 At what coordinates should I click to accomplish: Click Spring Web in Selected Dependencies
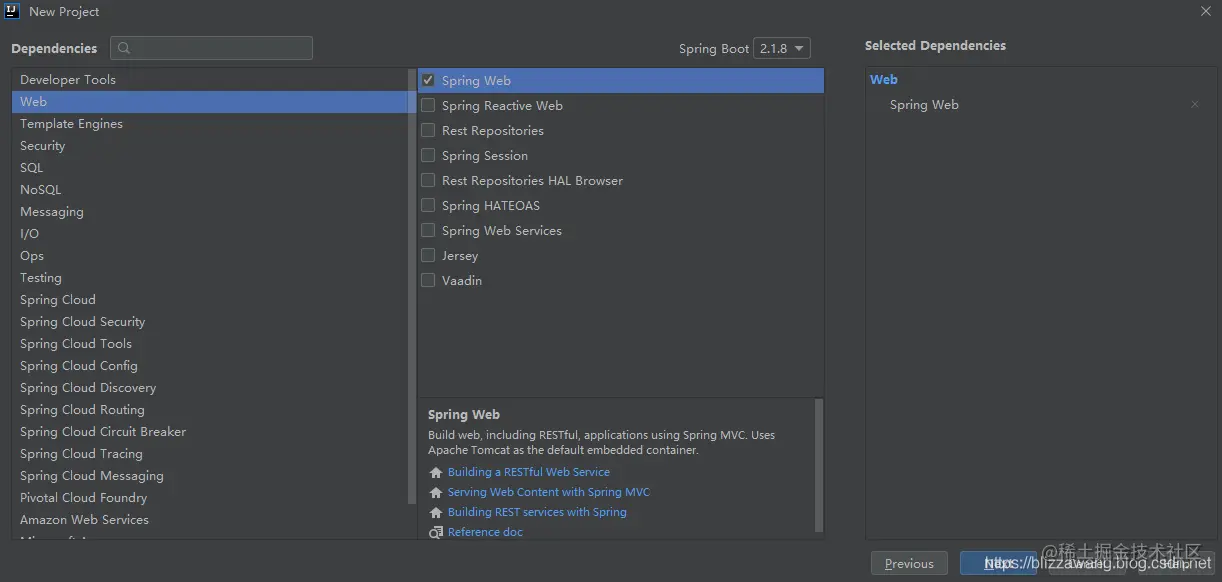924,105
